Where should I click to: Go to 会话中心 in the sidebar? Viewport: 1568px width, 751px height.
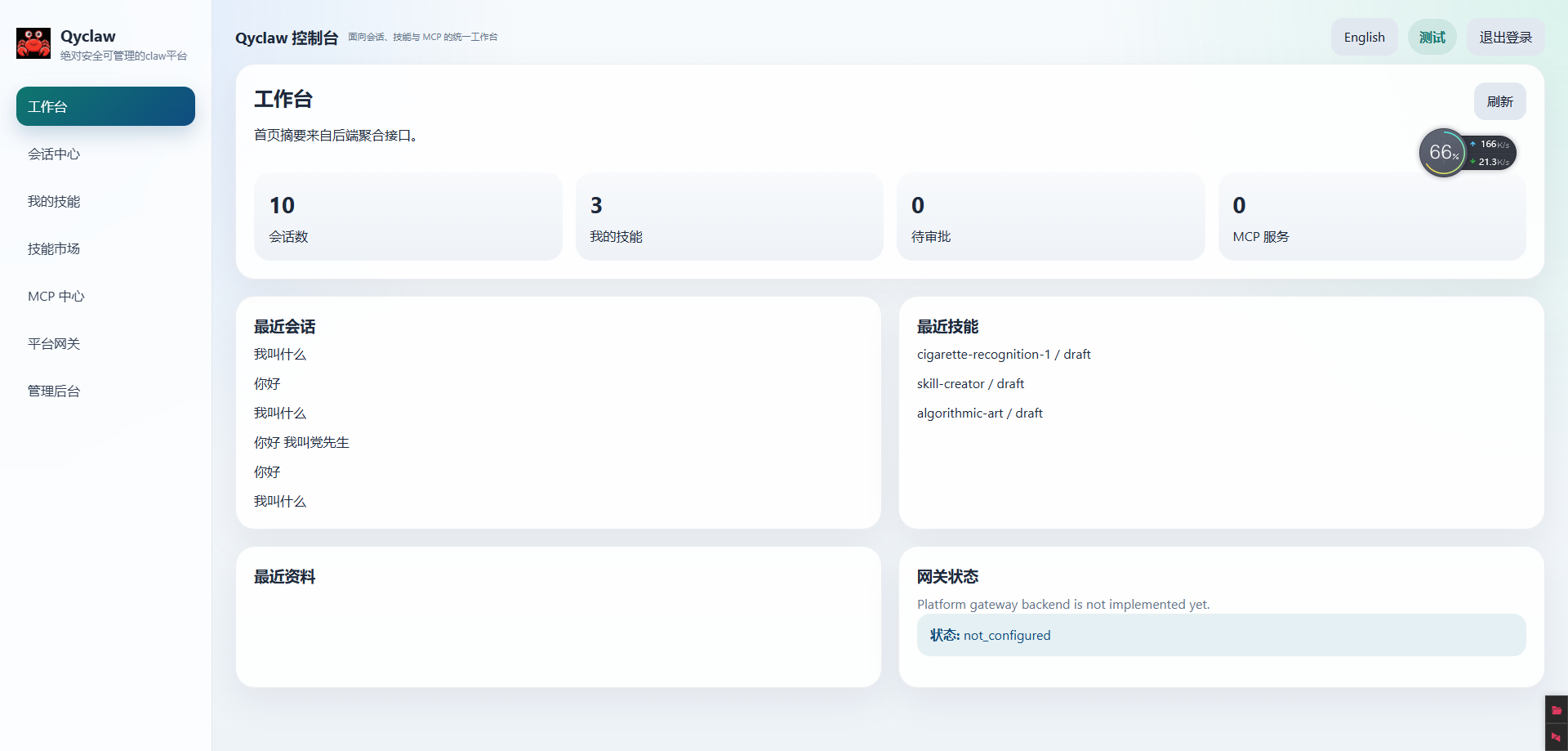[105, 154]
